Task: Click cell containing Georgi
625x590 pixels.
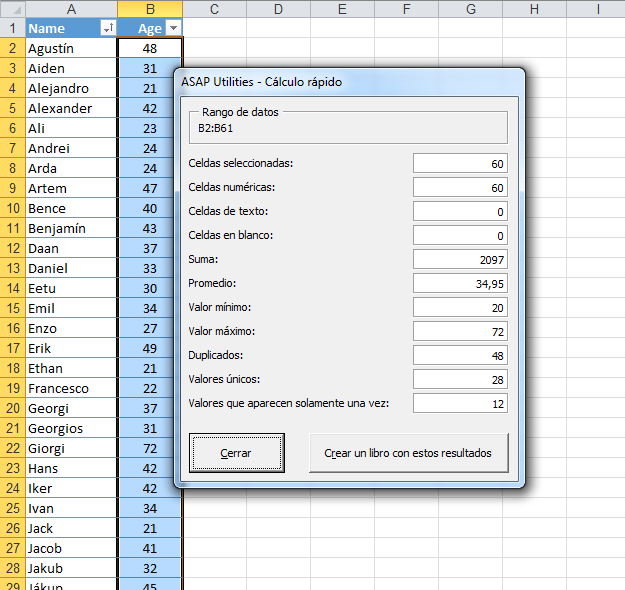Action: tap(71, 408)
